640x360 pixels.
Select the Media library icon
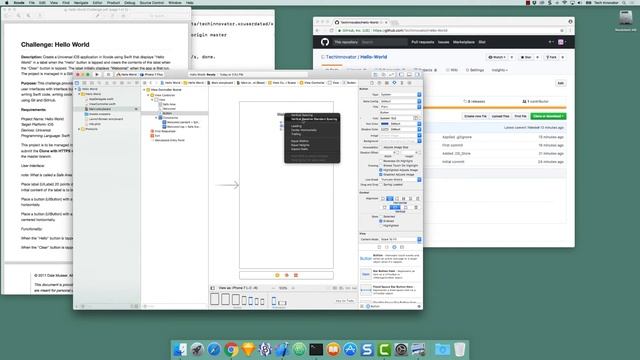(402, 247)
